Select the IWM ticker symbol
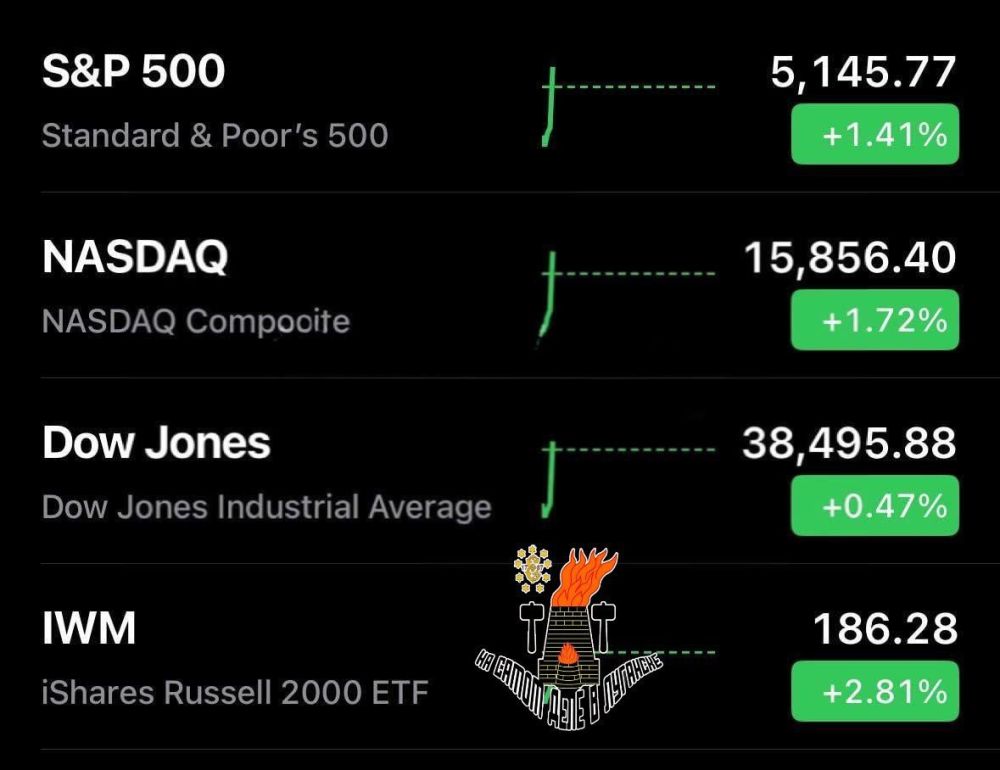This screenshot has height=770, width=1000. pyautogui.click(x=89, y=629)
